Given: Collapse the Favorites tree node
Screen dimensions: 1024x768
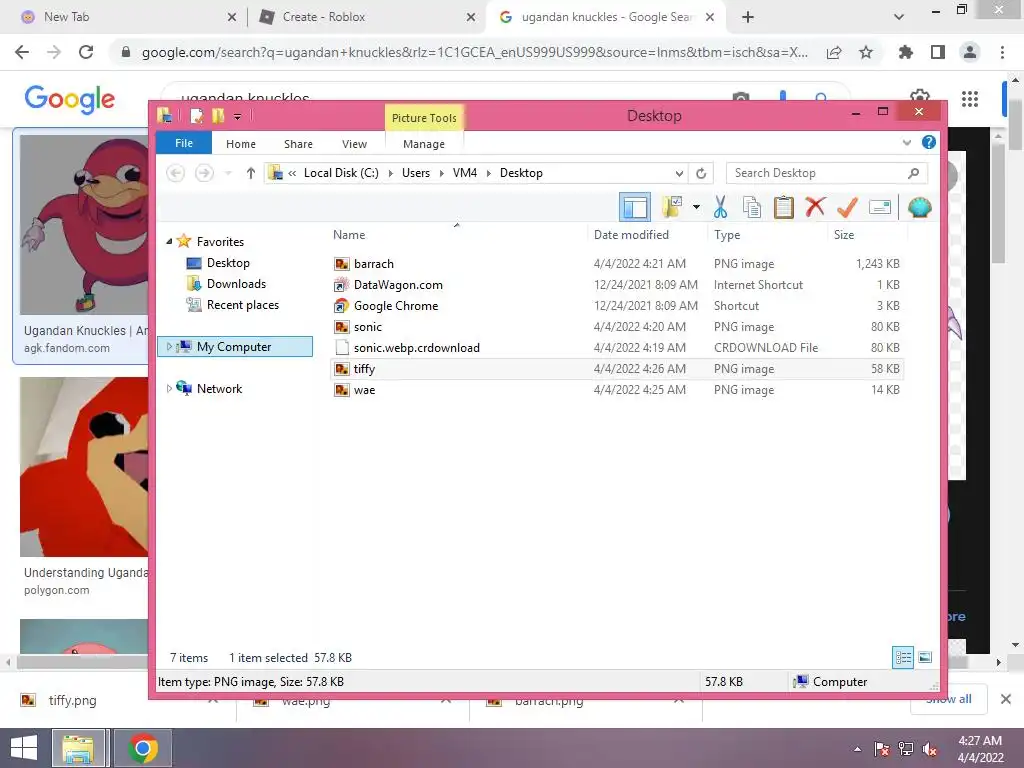Looking at the screenshot, I should tap(169, 241).
